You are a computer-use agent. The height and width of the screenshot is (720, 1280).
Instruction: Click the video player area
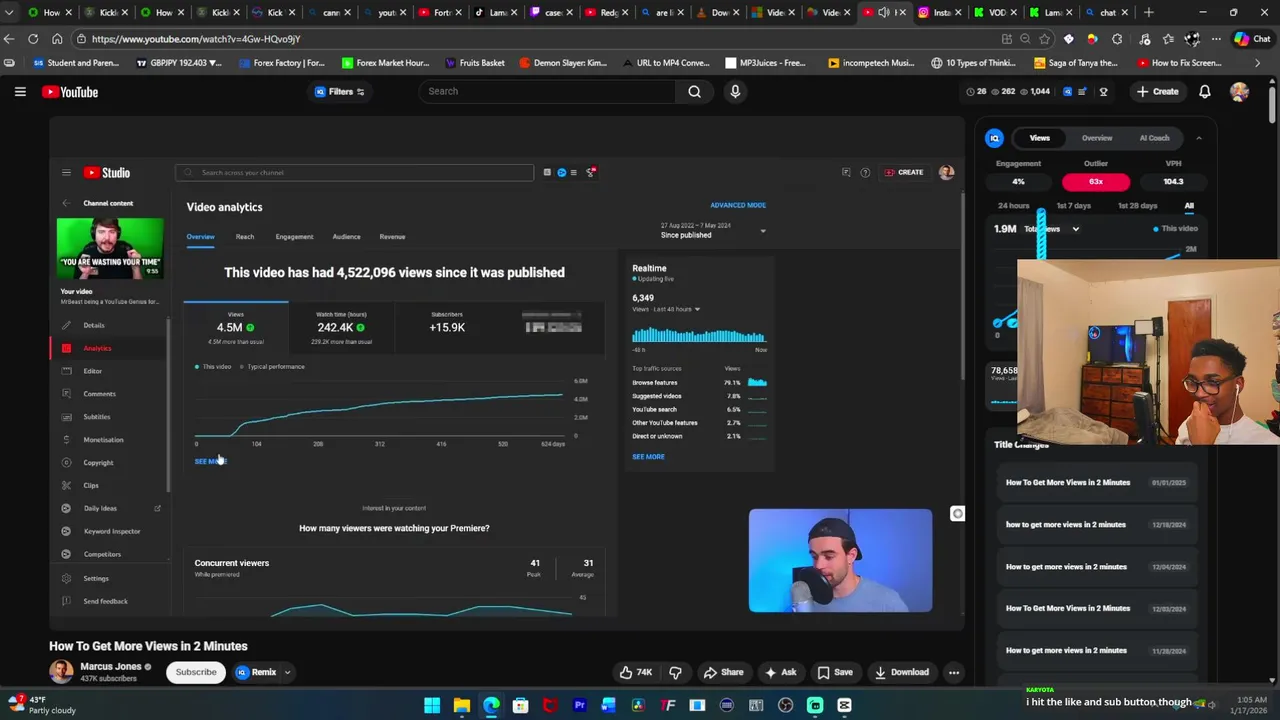pos(507,373)
